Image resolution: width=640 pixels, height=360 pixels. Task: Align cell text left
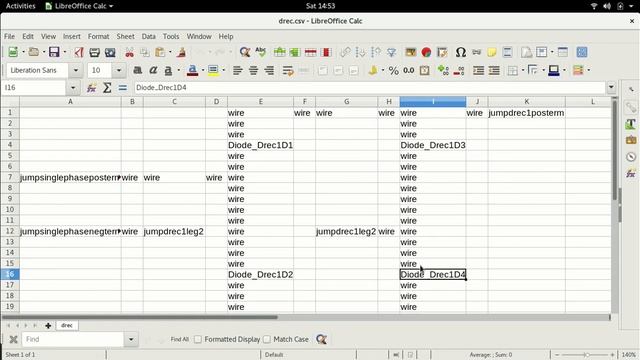(238, 70)
